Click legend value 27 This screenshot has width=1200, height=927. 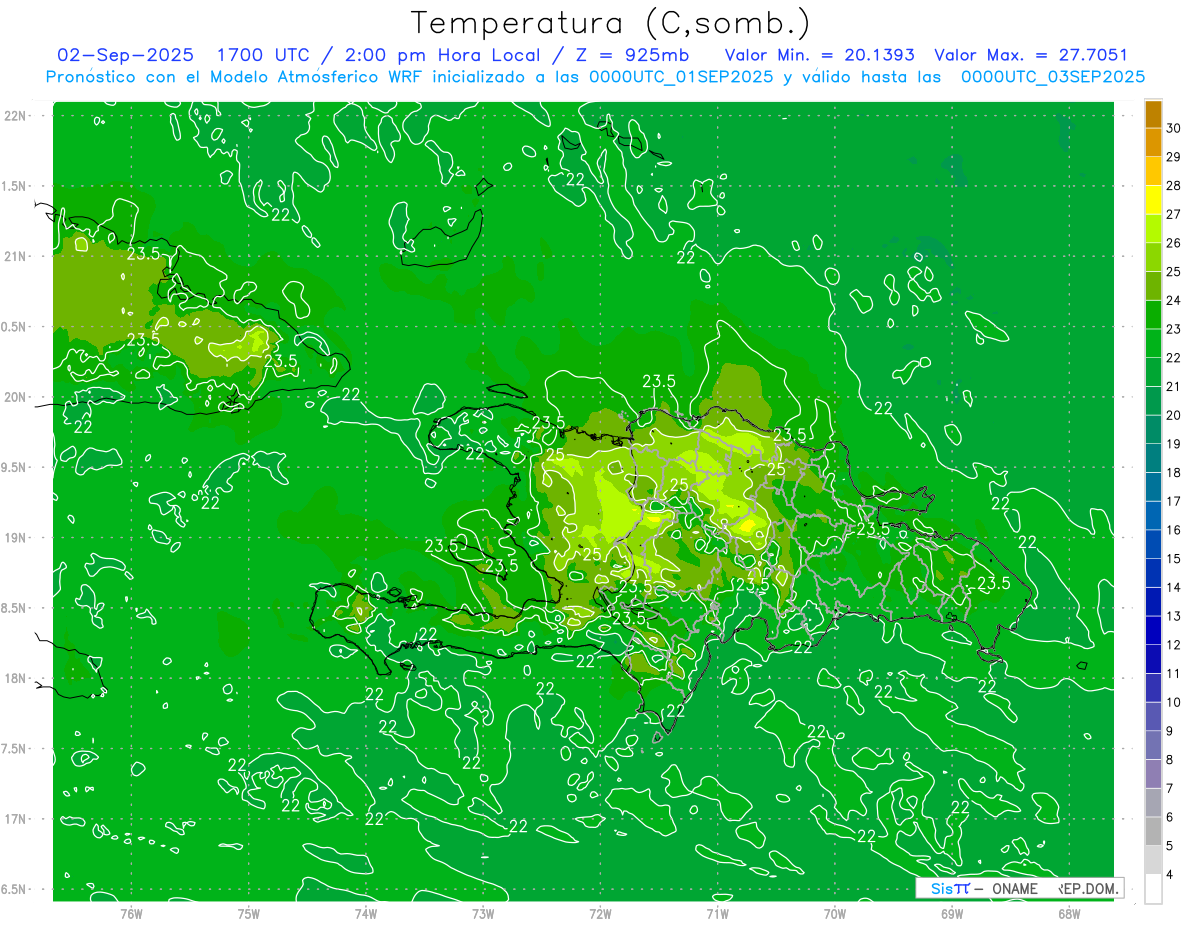pyautogui.click(x=1174, y=214)
